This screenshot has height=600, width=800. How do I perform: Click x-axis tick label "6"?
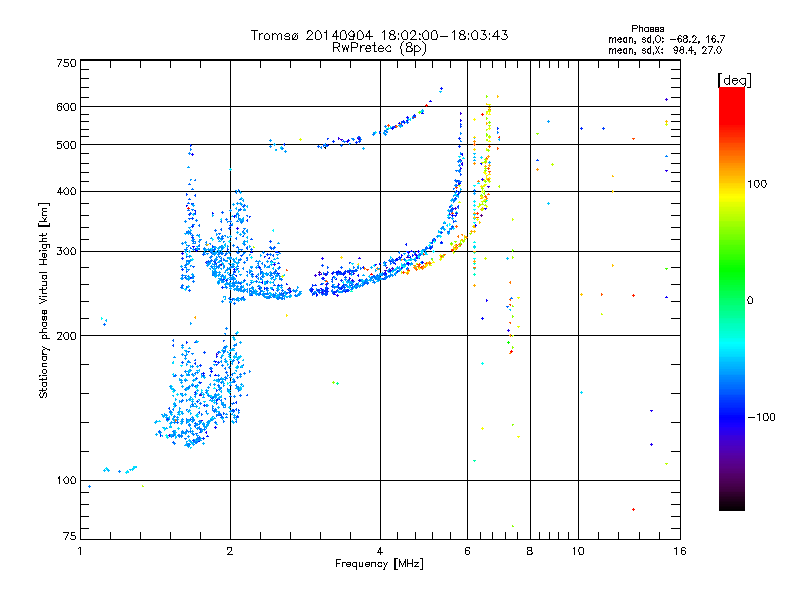pyautogui.click(x=467, y=551)
